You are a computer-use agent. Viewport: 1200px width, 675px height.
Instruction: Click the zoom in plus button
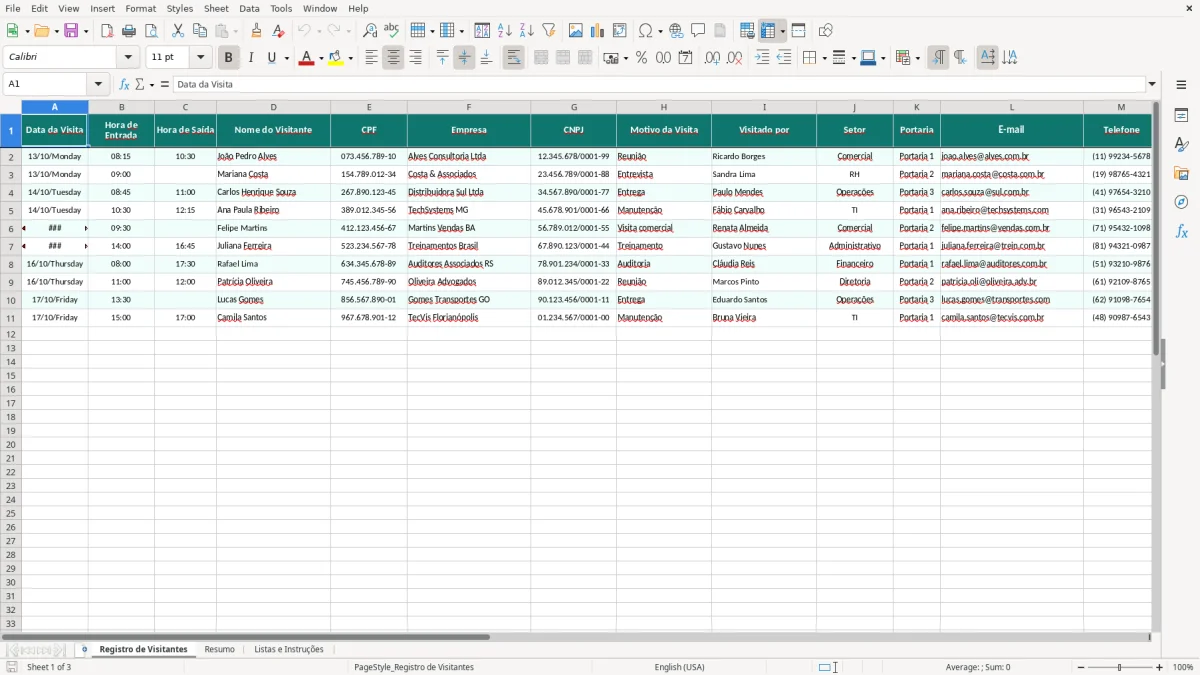[1160, 667]
